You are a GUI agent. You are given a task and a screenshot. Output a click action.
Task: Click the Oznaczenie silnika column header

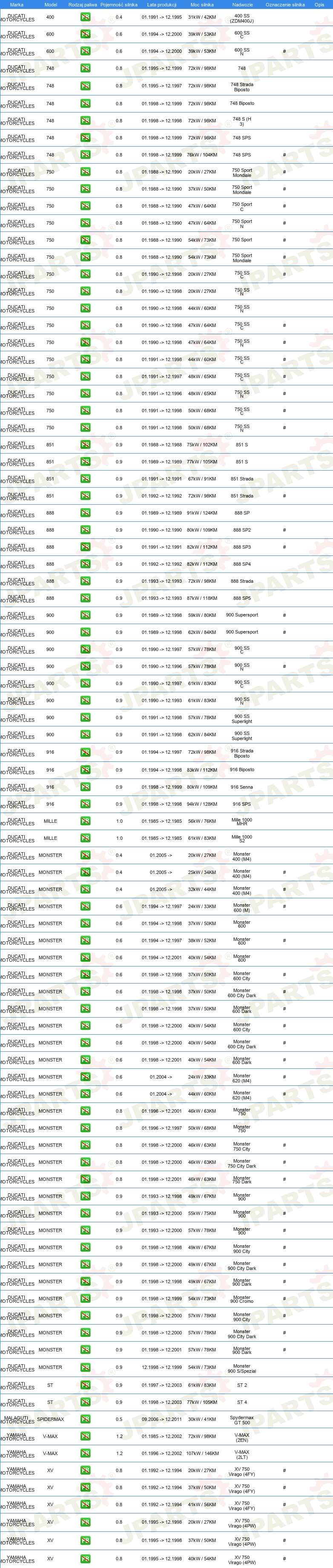click(285, 4)
